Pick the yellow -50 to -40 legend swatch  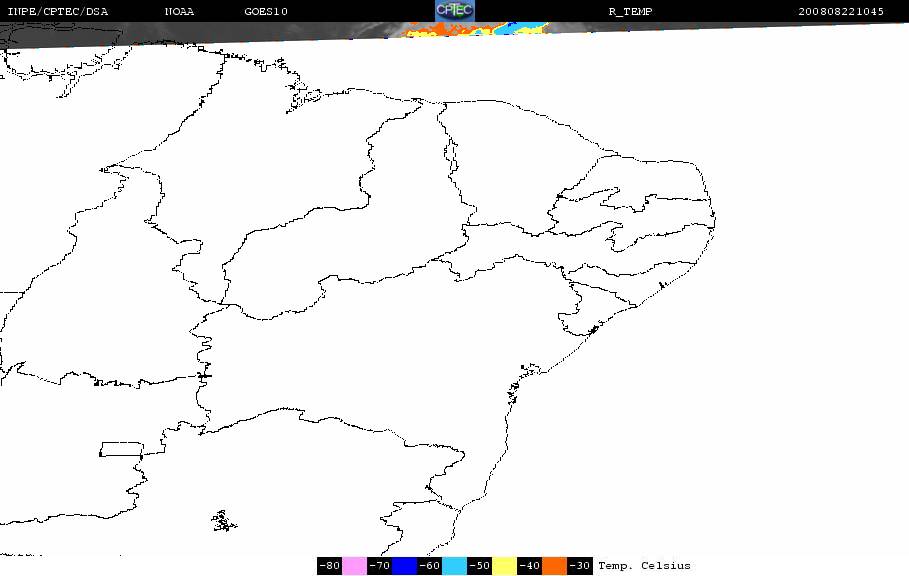(x=504, y=566)
